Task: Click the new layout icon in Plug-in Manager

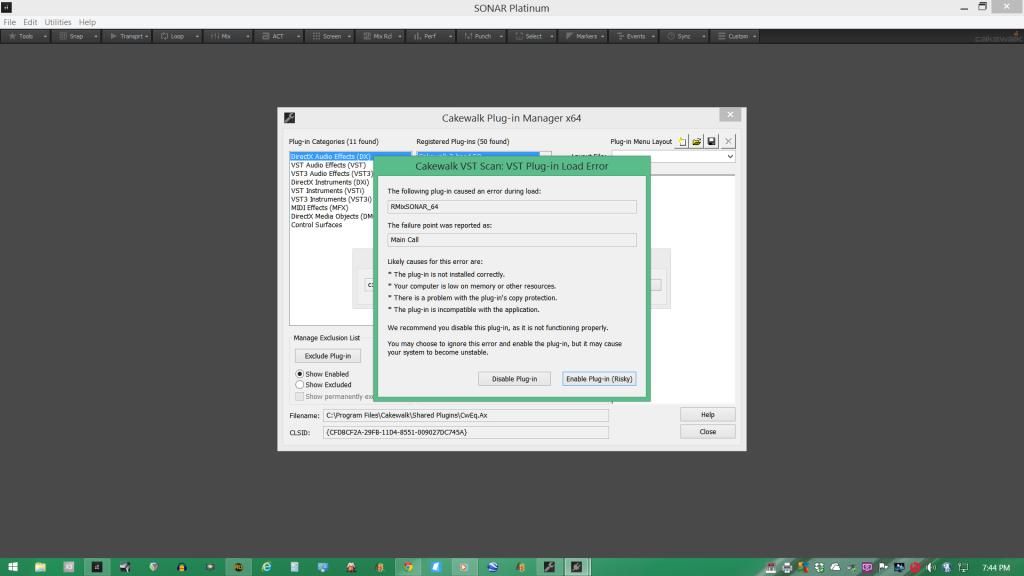Action: [x=682, y=142]
